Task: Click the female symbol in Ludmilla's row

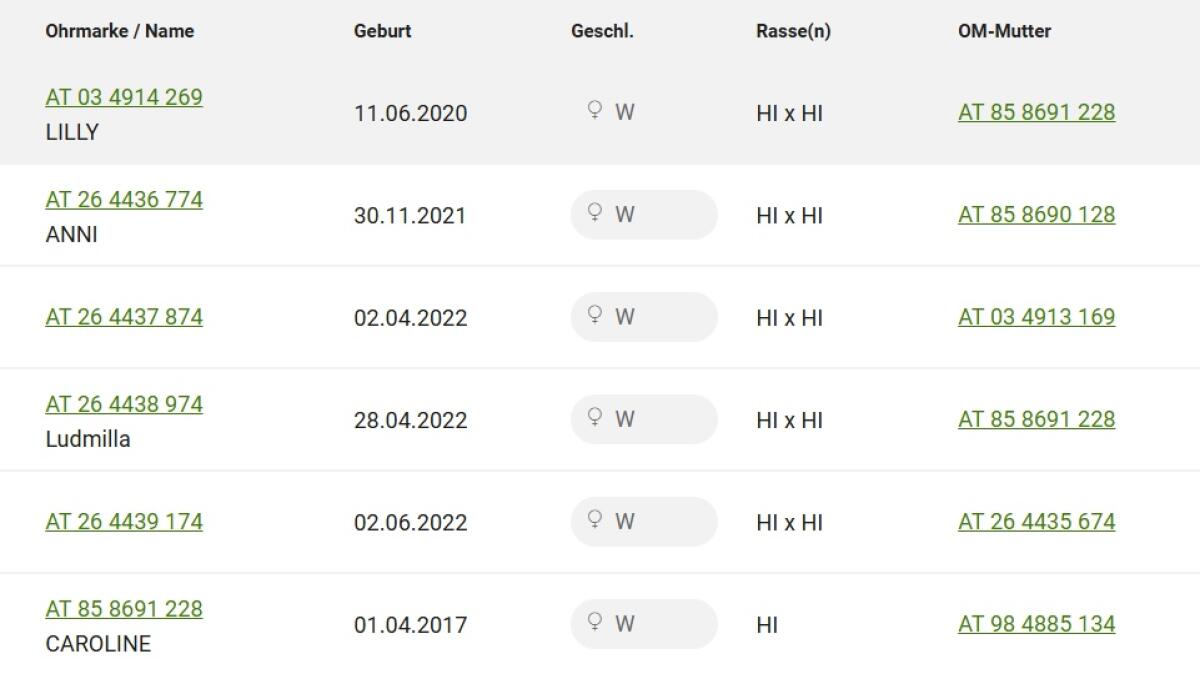Action: pos(594,417)
